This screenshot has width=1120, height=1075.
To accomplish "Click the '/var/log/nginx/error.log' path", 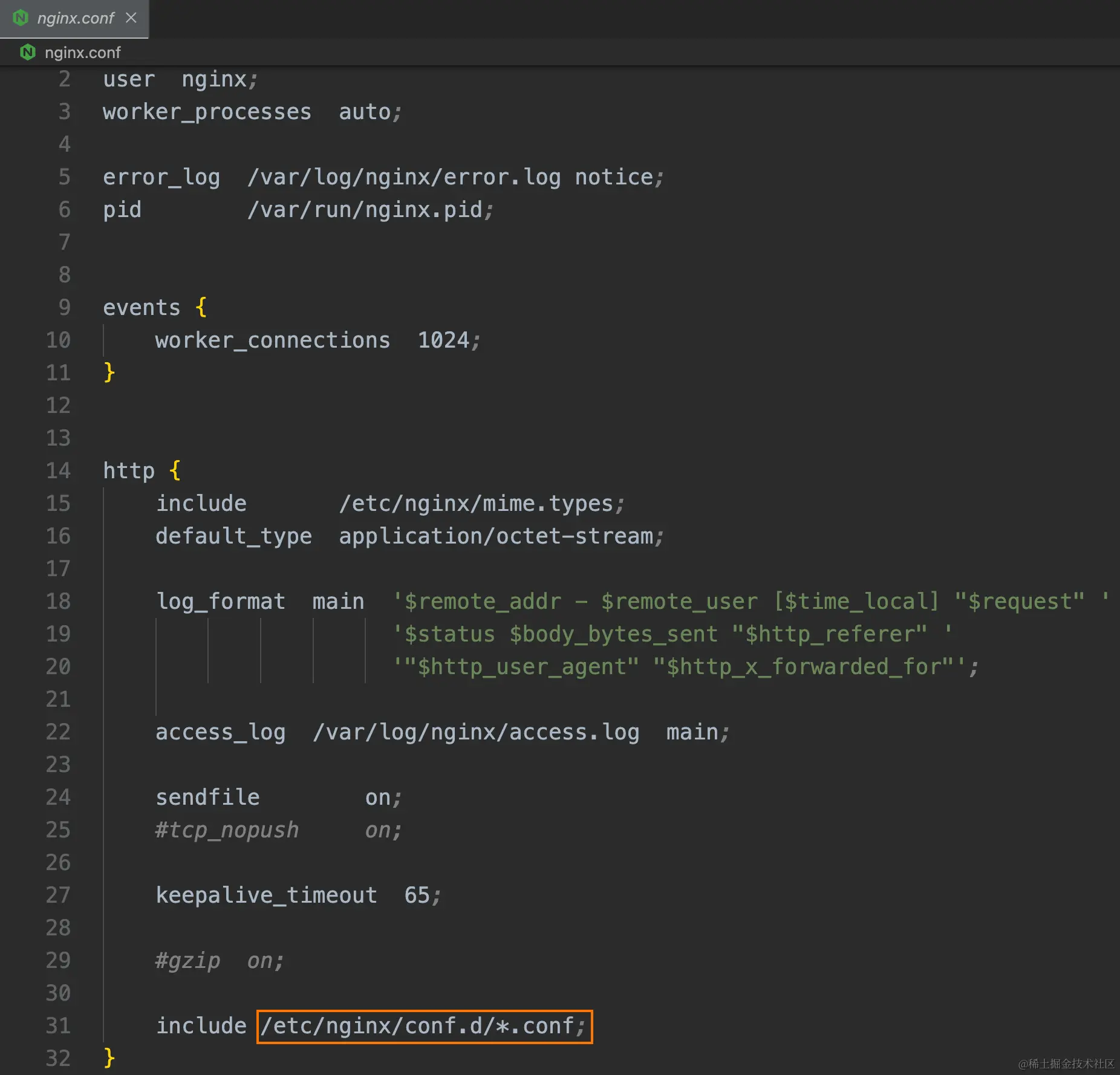I will pos(404,177).
